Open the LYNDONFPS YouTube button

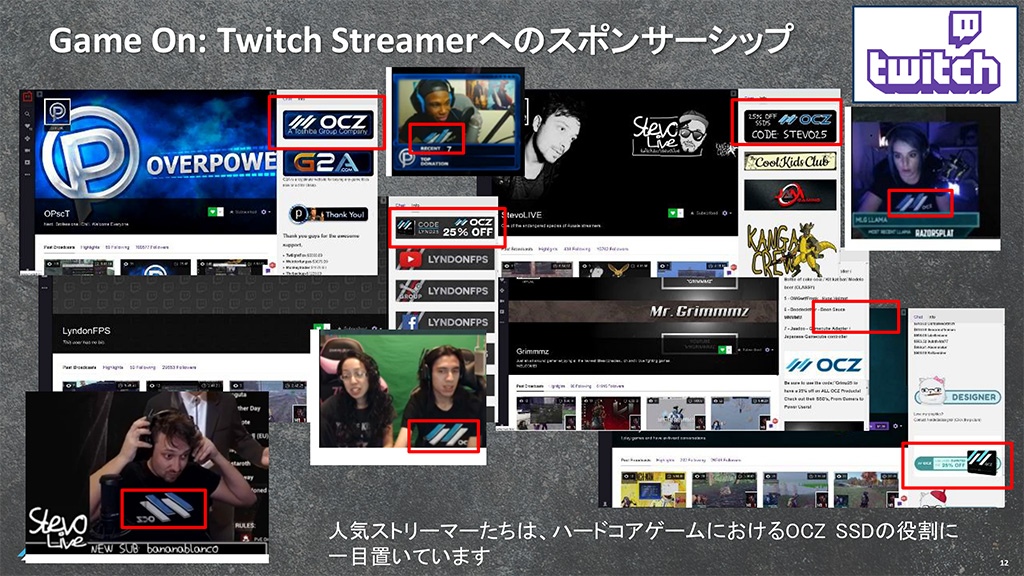445,259
